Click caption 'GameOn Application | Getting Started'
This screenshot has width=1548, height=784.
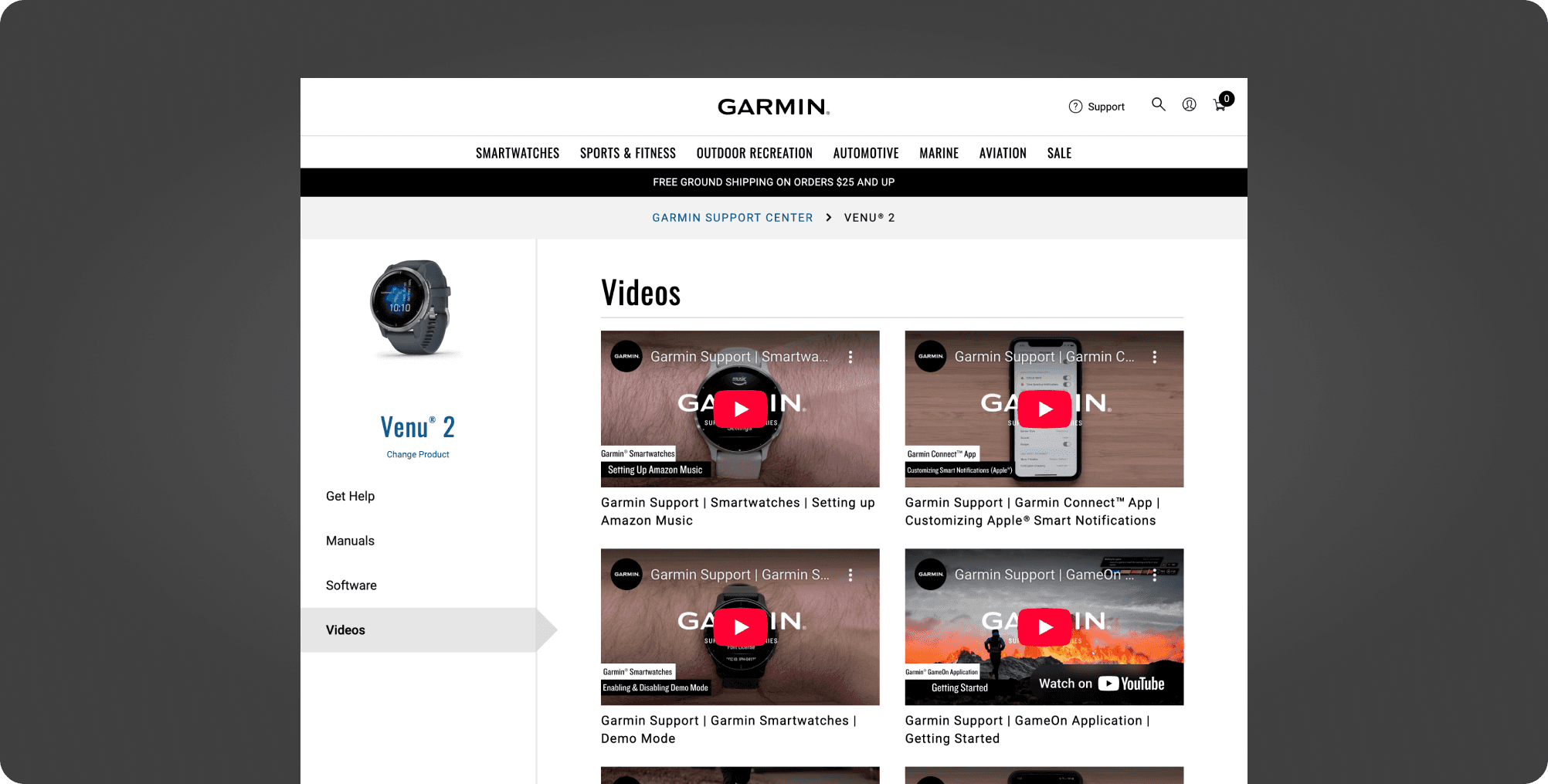pos(1027,729)
